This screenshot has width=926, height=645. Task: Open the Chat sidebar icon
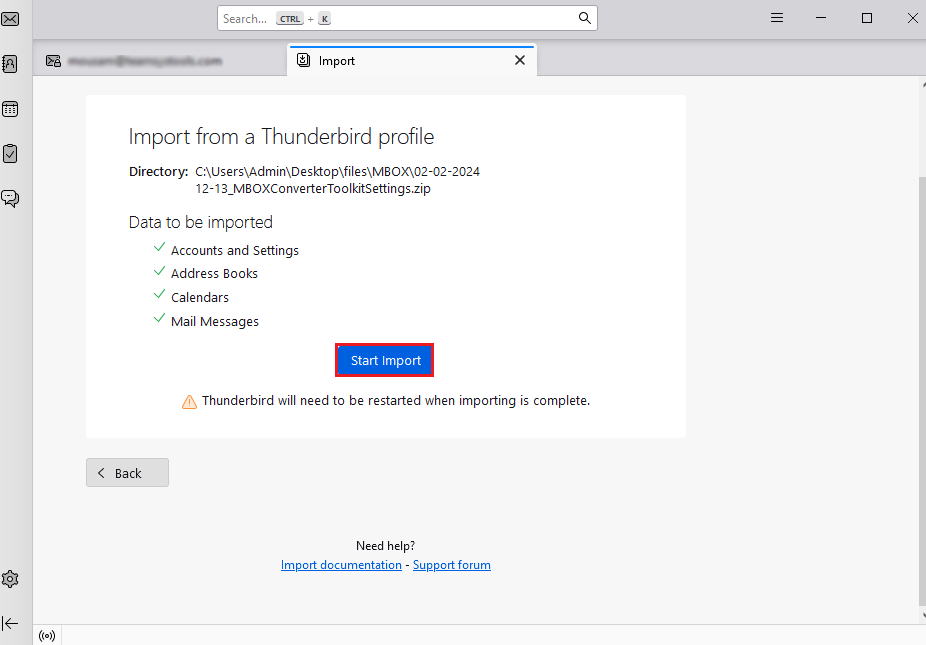point(10,198)
